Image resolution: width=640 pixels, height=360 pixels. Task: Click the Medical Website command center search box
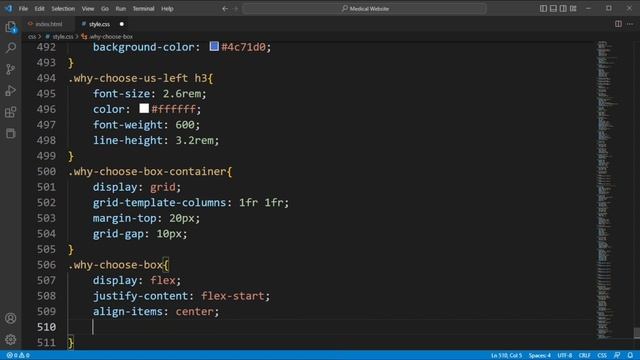click(364, 9)
